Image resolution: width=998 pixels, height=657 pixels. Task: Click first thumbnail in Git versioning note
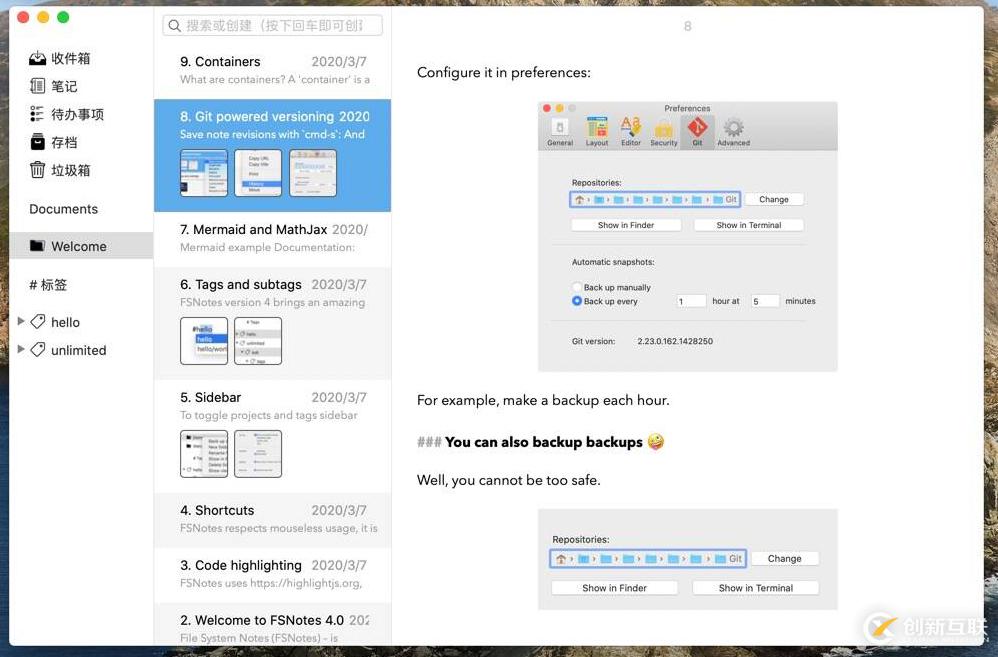point(204,173)
